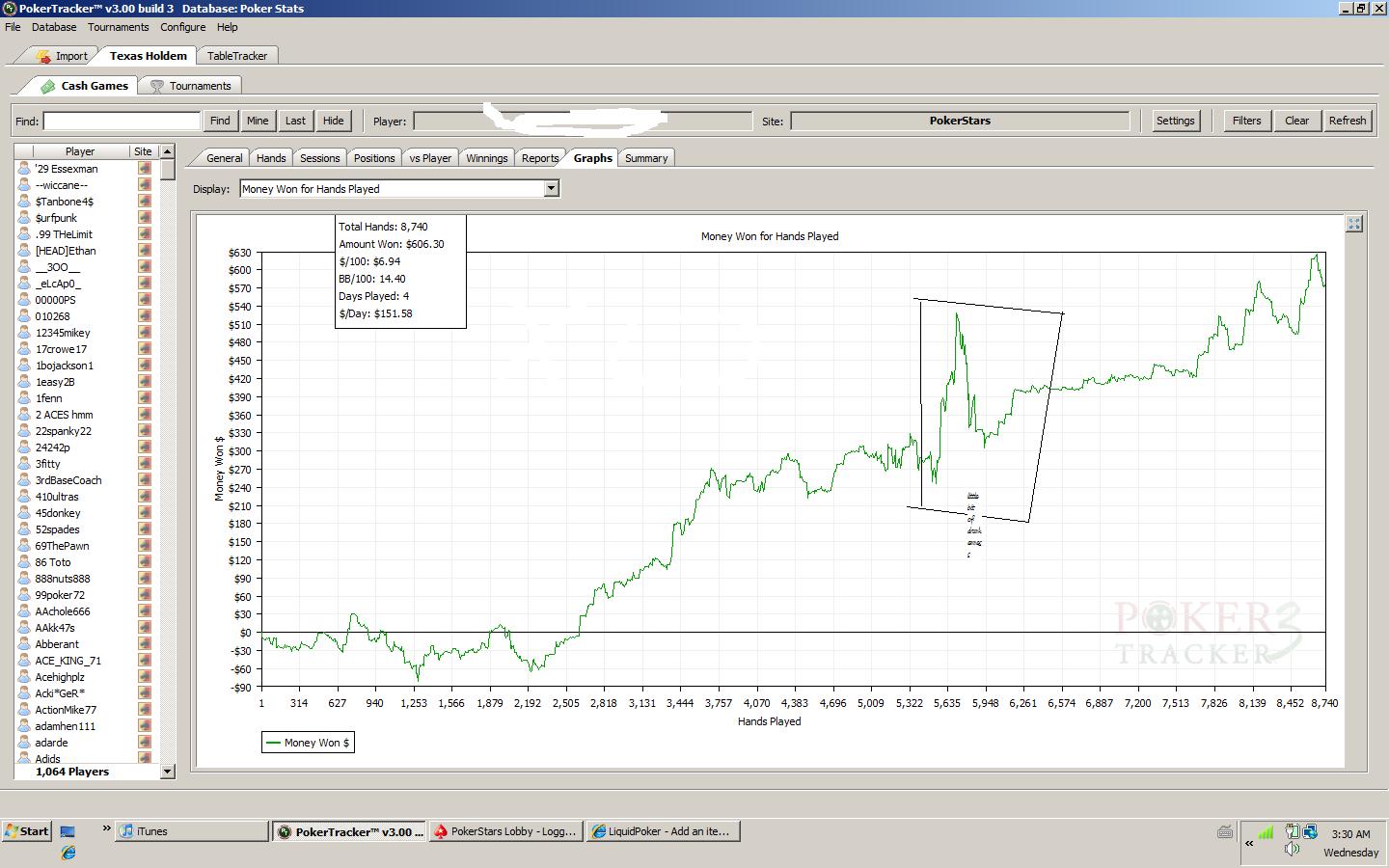Select player ACE_KING_71

68,661
